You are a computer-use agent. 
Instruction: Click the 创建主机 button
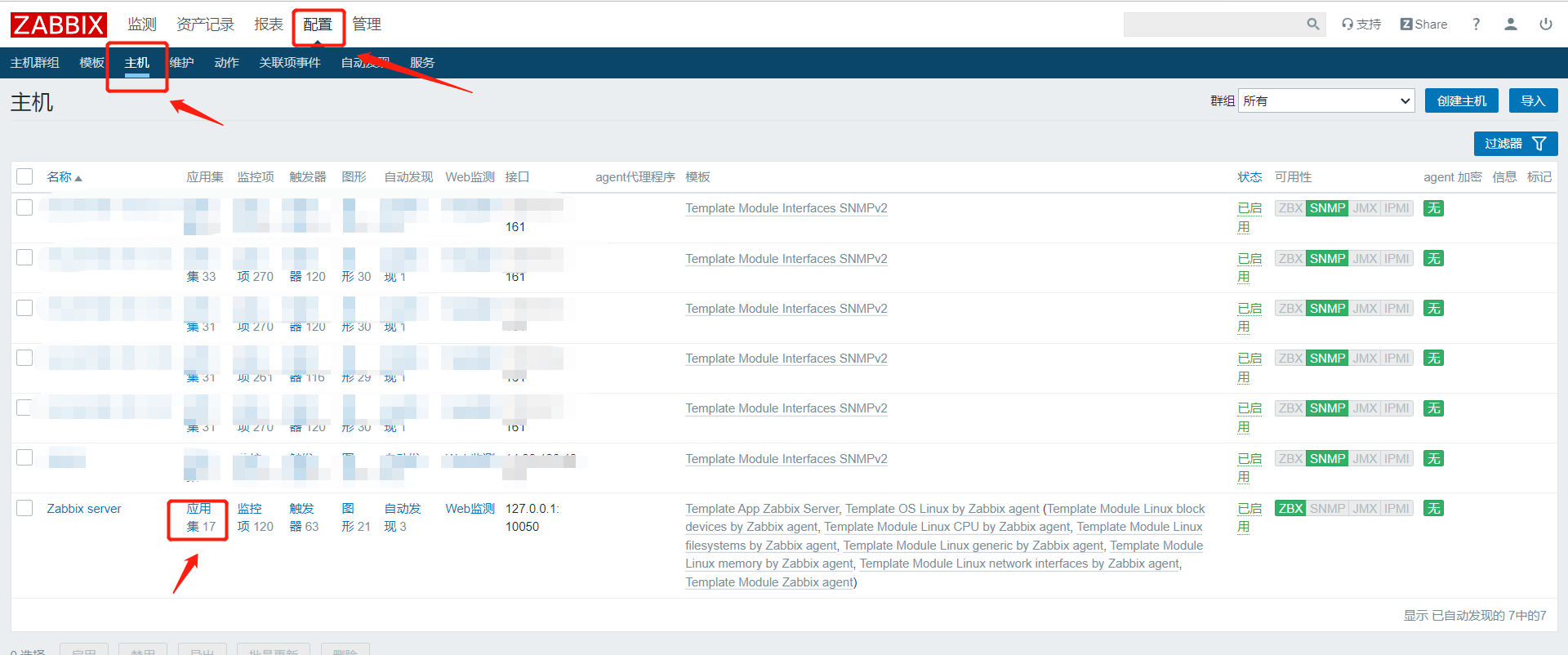pyautogui.click(x=1462, y=100)
